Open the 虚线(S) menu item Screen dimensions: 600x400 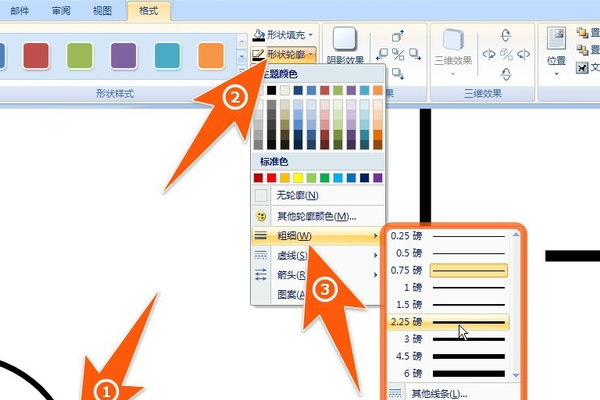pyautogui.click(x=317, y=255)
